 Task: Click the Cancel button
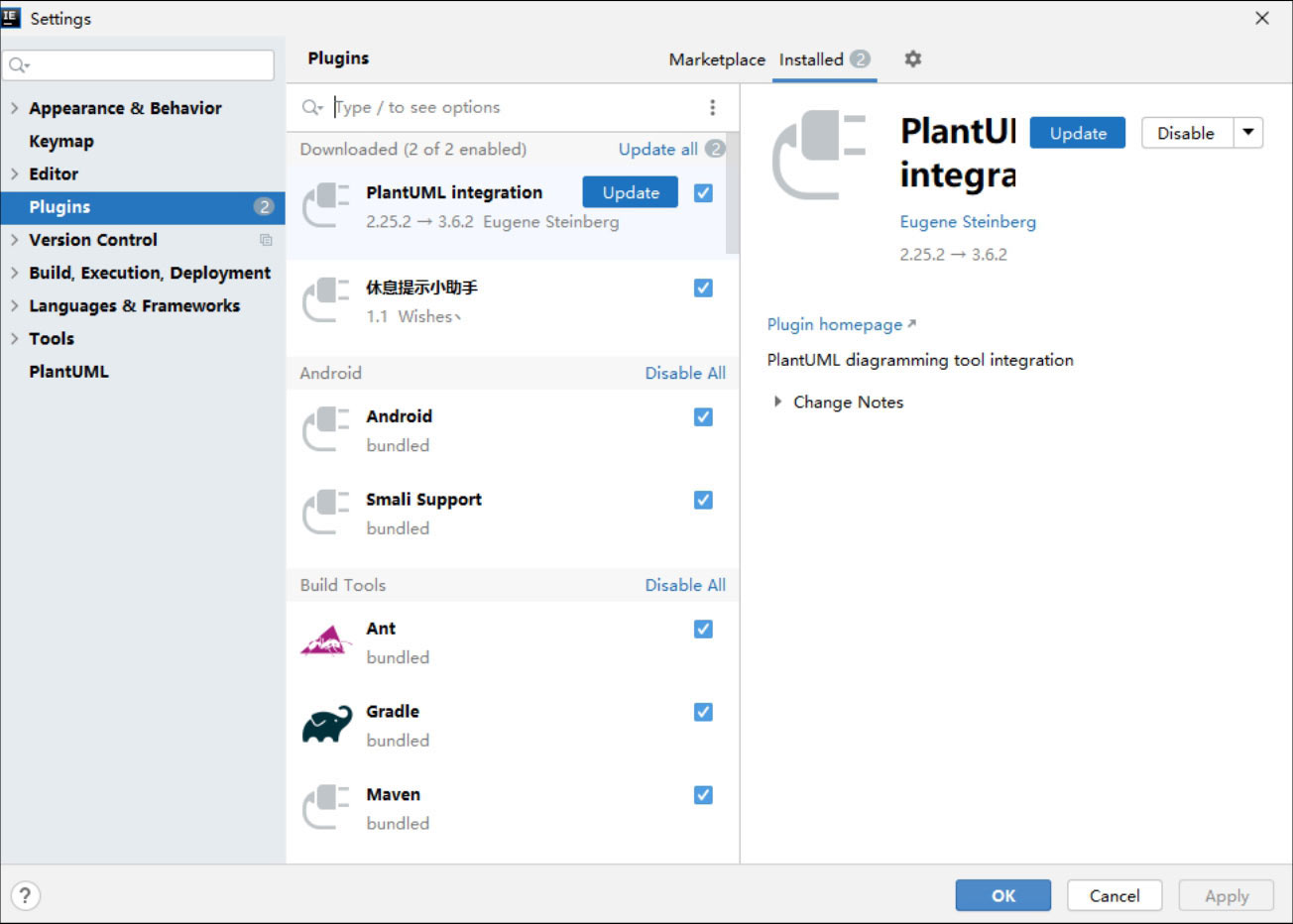coord(1115,895)
